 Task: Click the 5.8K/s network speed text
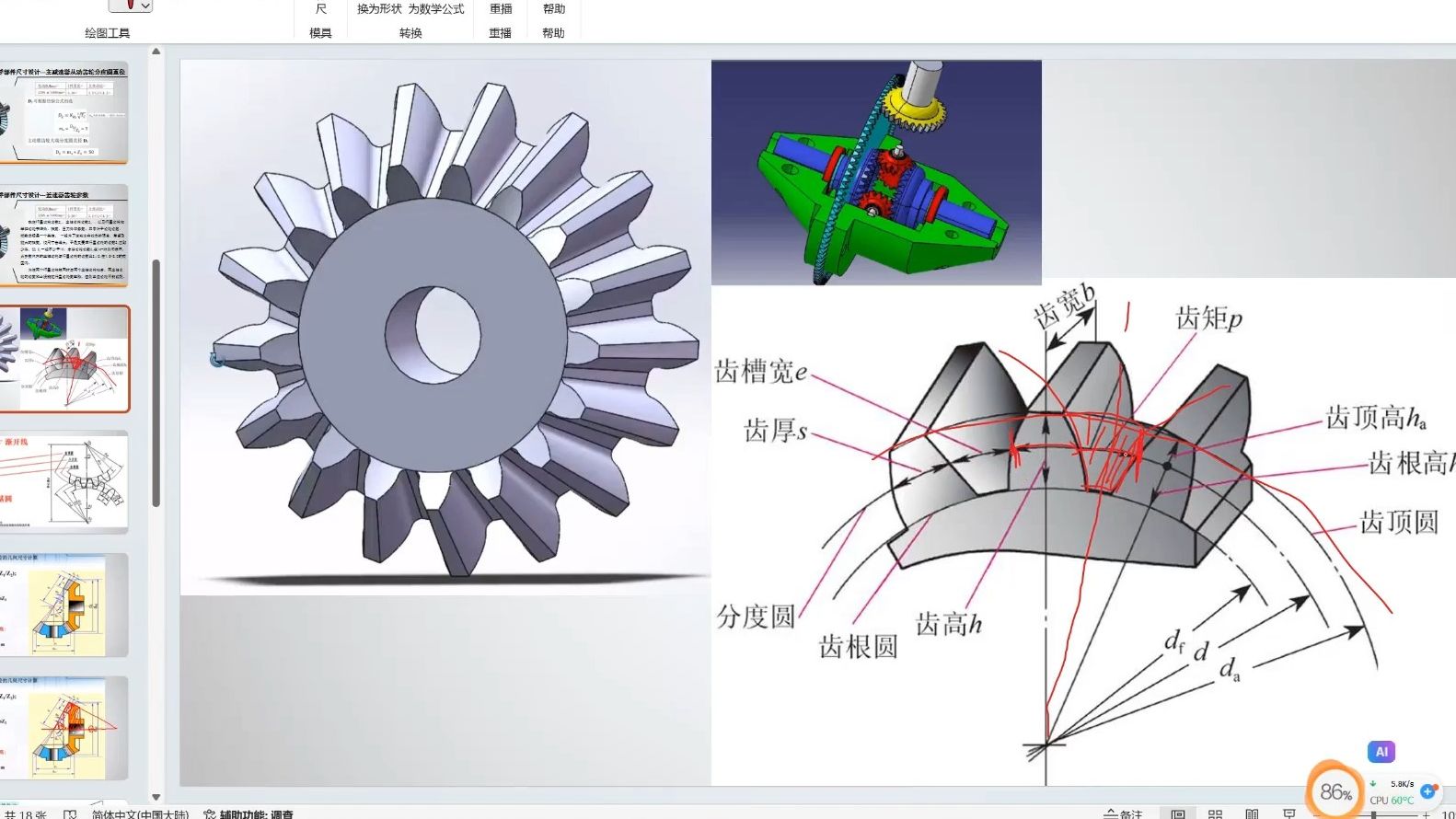pos(1402,784)
